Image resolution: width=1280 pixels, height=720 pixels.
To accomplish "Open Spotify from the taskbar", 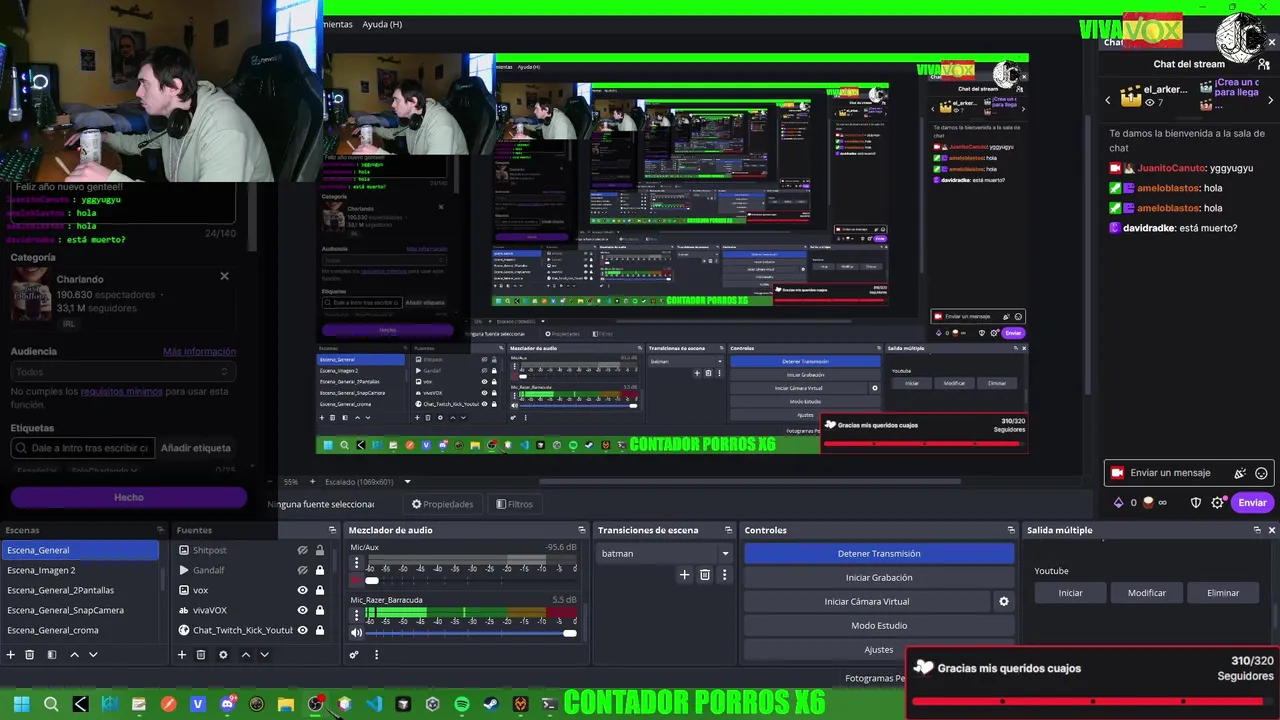I will 461,704.
